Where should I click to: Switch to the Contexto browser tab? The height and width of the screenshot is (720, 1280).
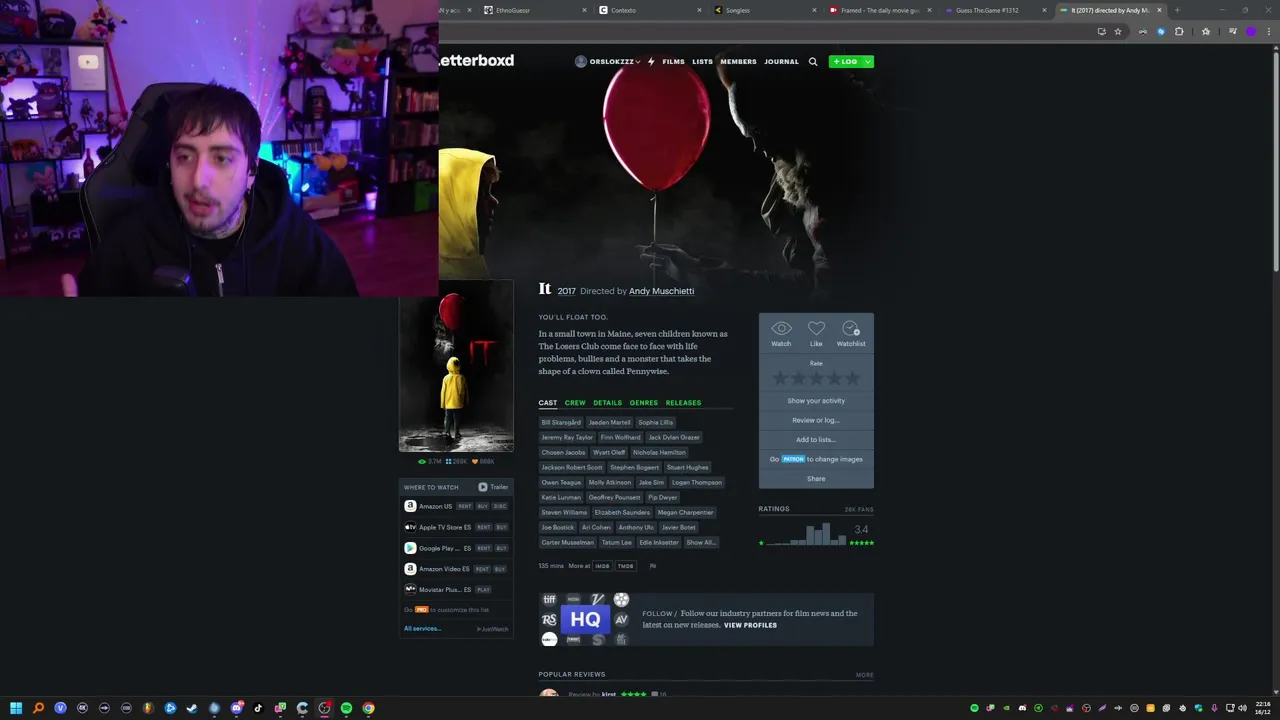point(650,10)
